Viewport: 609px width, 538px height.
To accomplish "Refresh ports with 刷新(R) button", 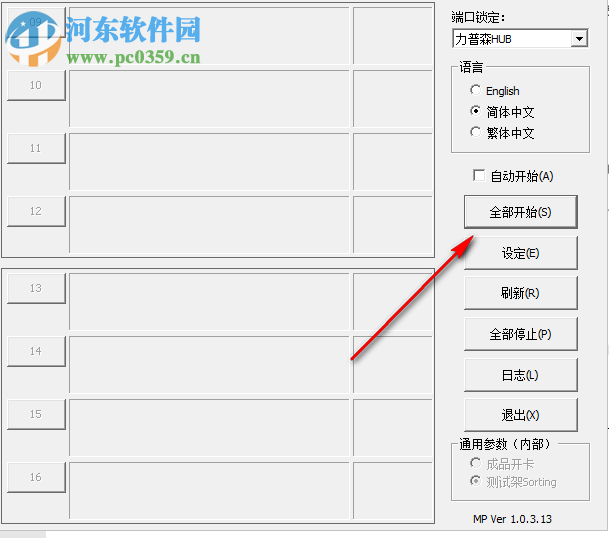I will pos(520,293).
